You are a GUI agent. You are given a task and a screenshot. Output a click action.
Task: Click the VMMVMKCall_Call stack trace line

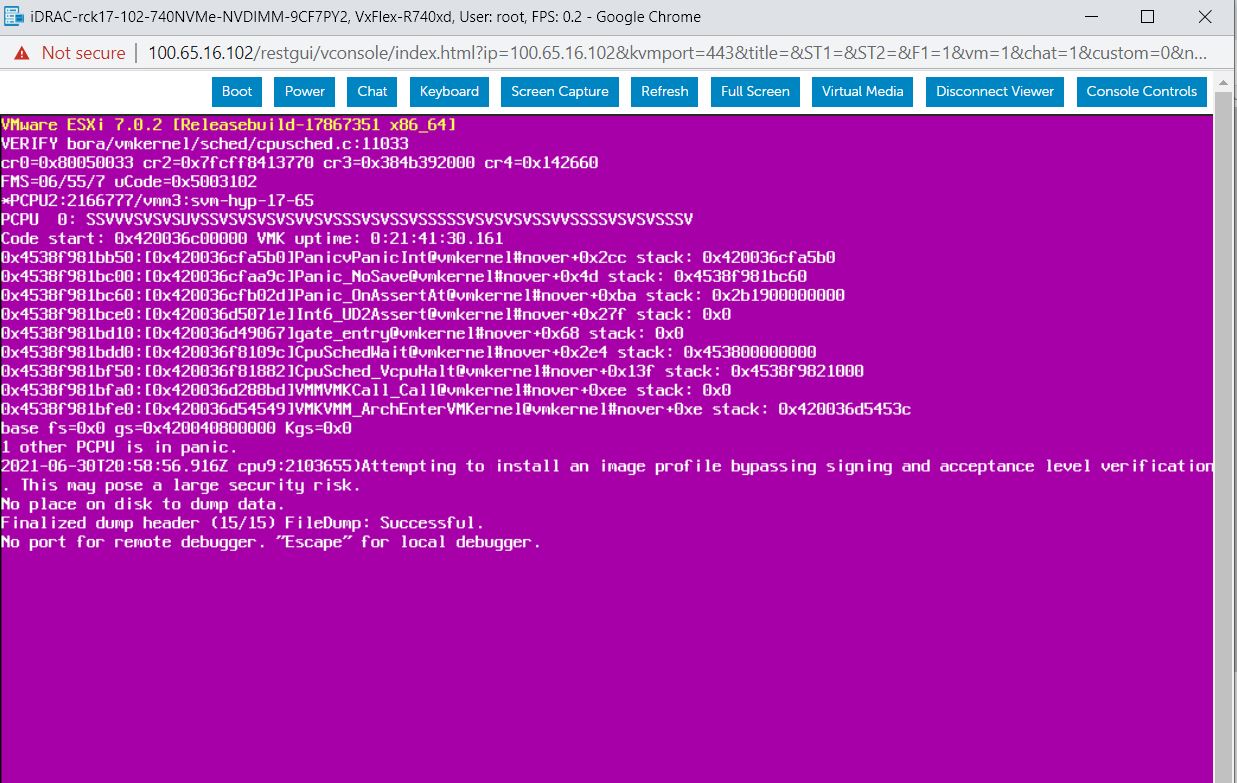(x=366, y=390)
